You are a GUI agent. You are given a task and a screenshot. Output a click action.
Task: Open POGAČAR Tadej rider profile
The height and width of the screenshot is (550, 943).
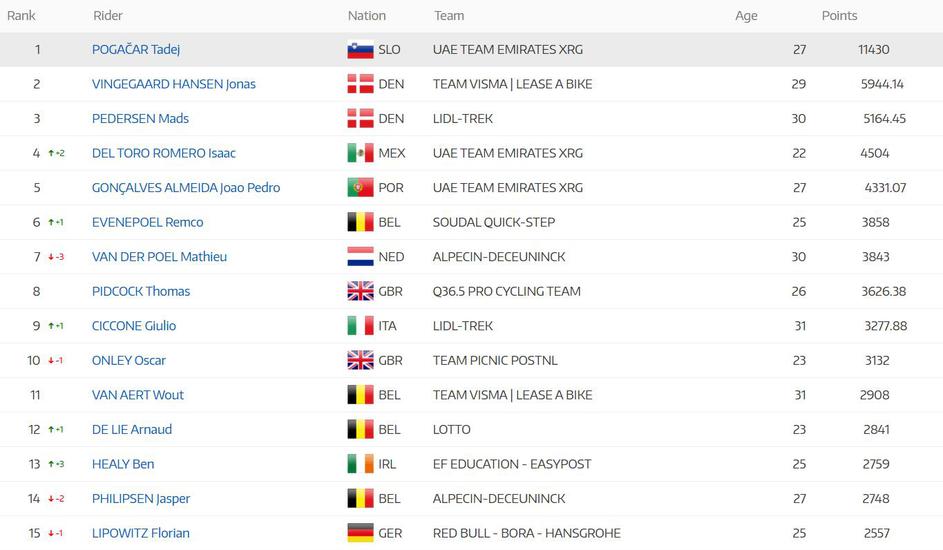point(136,50)
